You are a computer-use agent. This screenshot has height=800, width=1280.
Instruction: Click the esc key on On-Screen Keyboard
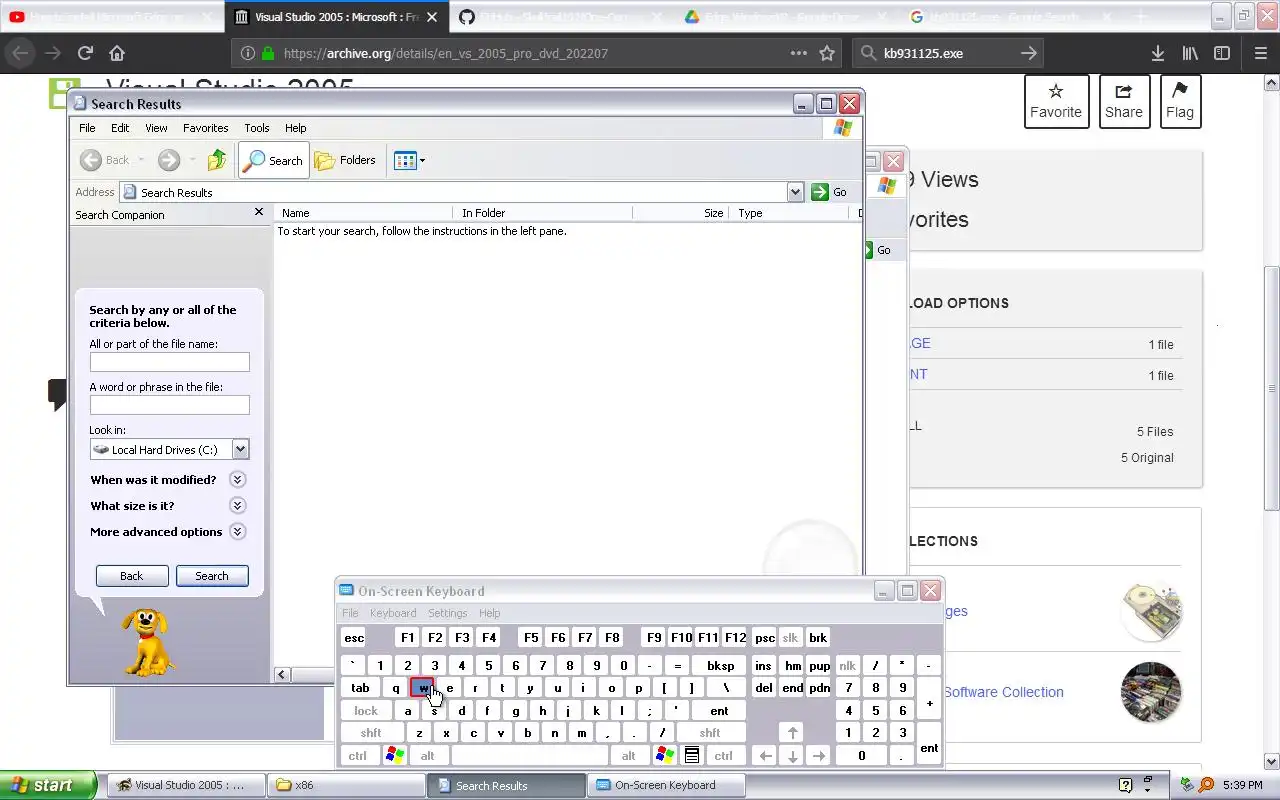354,638
